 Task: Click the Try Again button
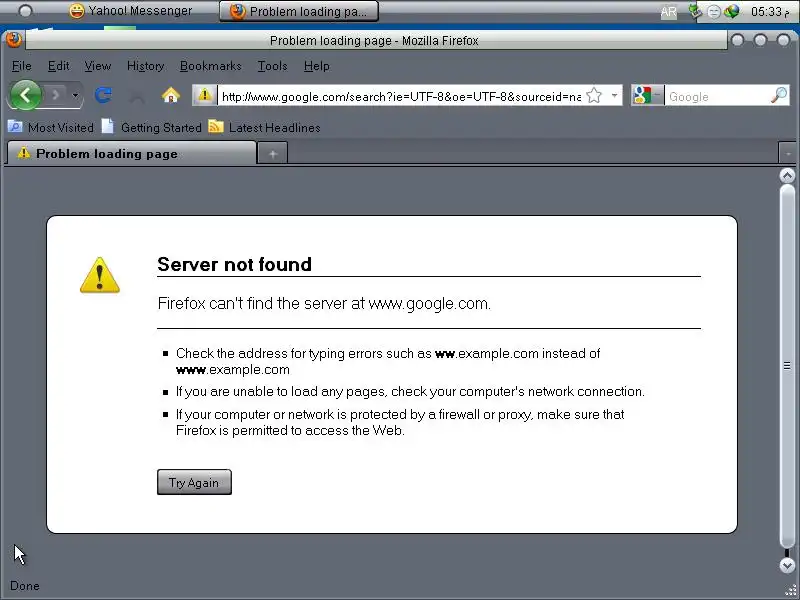click(194, 482)
